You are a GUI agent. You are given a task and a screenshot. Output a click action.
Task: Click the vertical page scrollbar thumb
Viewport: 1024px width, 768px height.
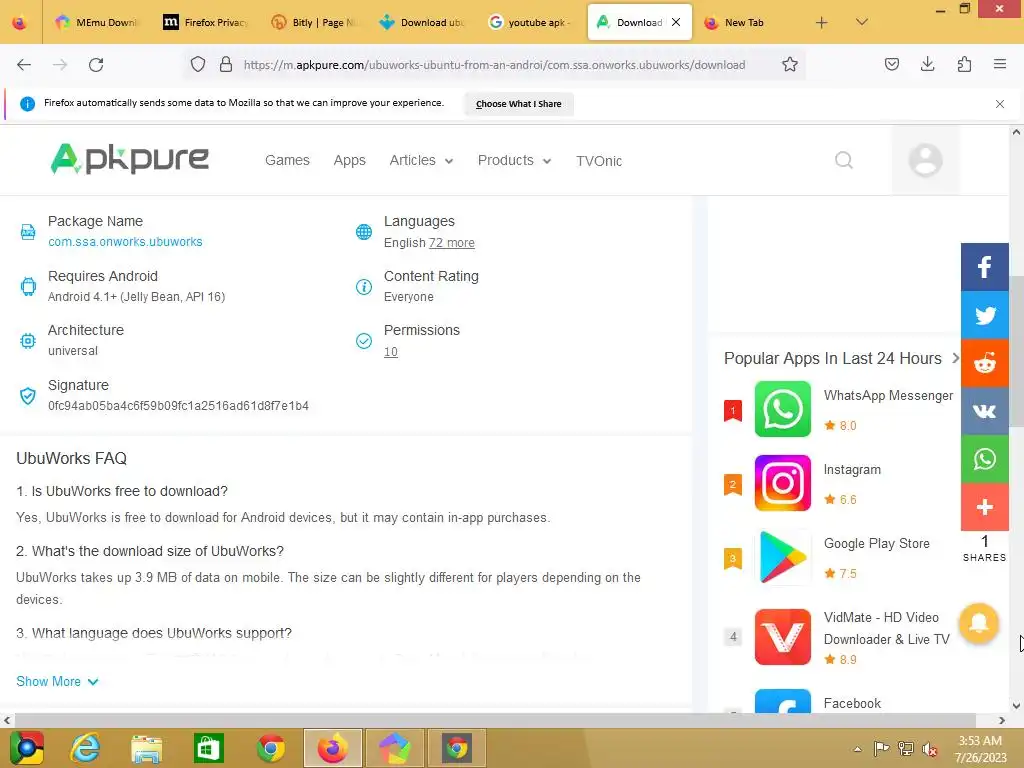(x=1016, y=351)
